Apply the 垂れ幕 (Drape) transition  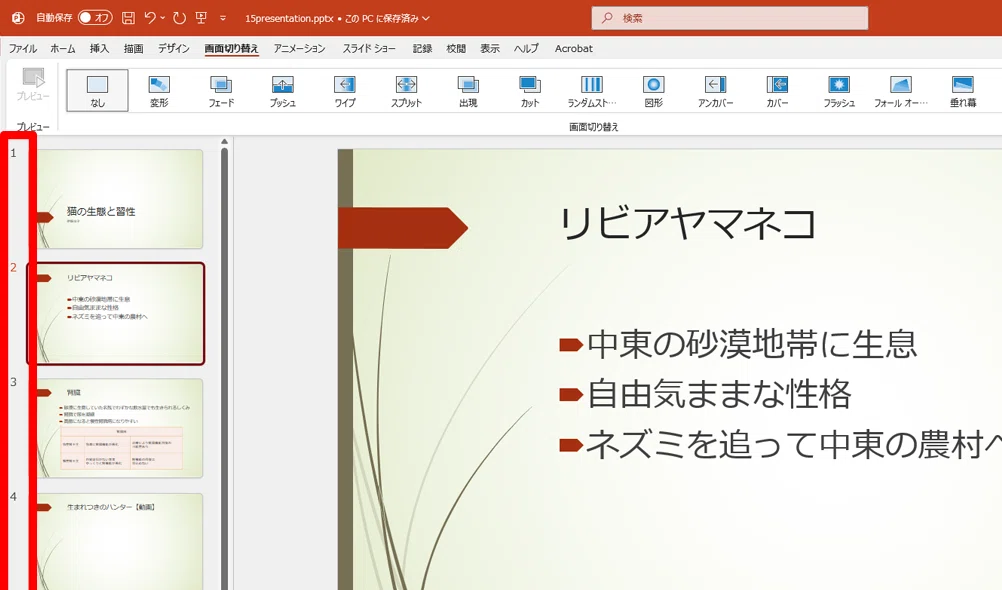click(x=962, y=91)
